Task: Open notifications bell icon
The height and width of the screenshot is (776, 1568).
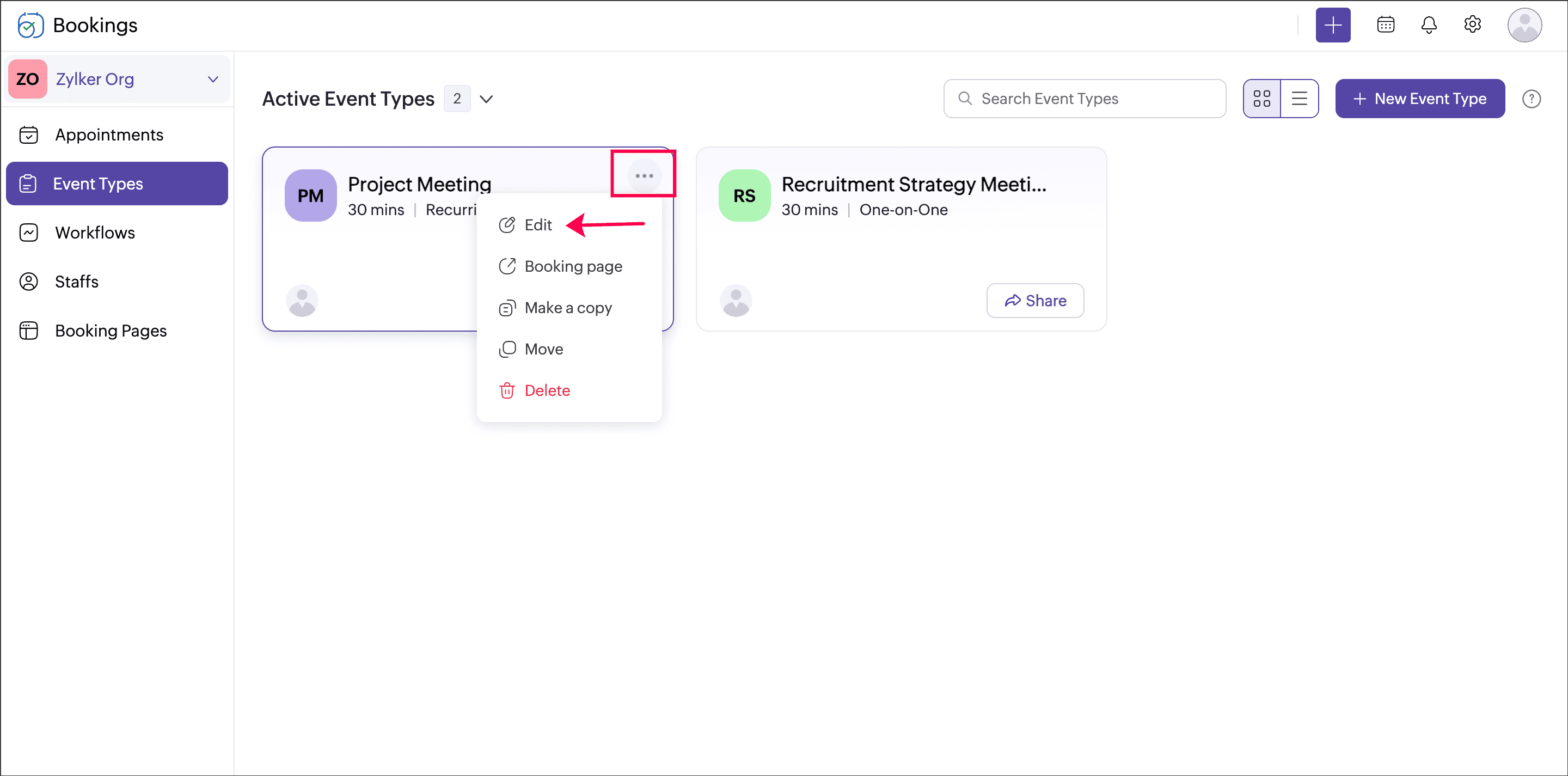Action: (1429, 25)
